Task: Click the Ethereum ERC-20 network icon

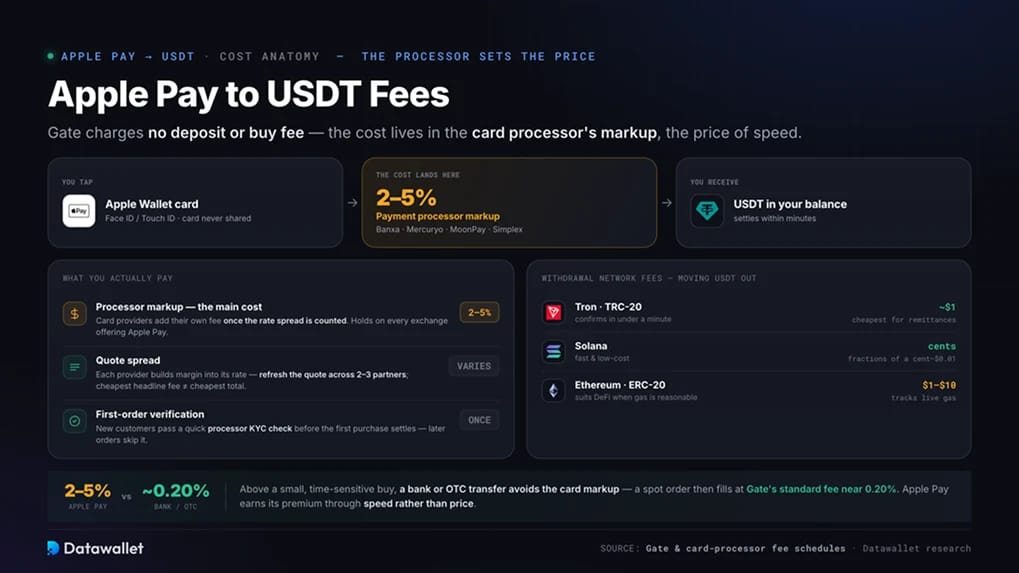Action: 554,390
